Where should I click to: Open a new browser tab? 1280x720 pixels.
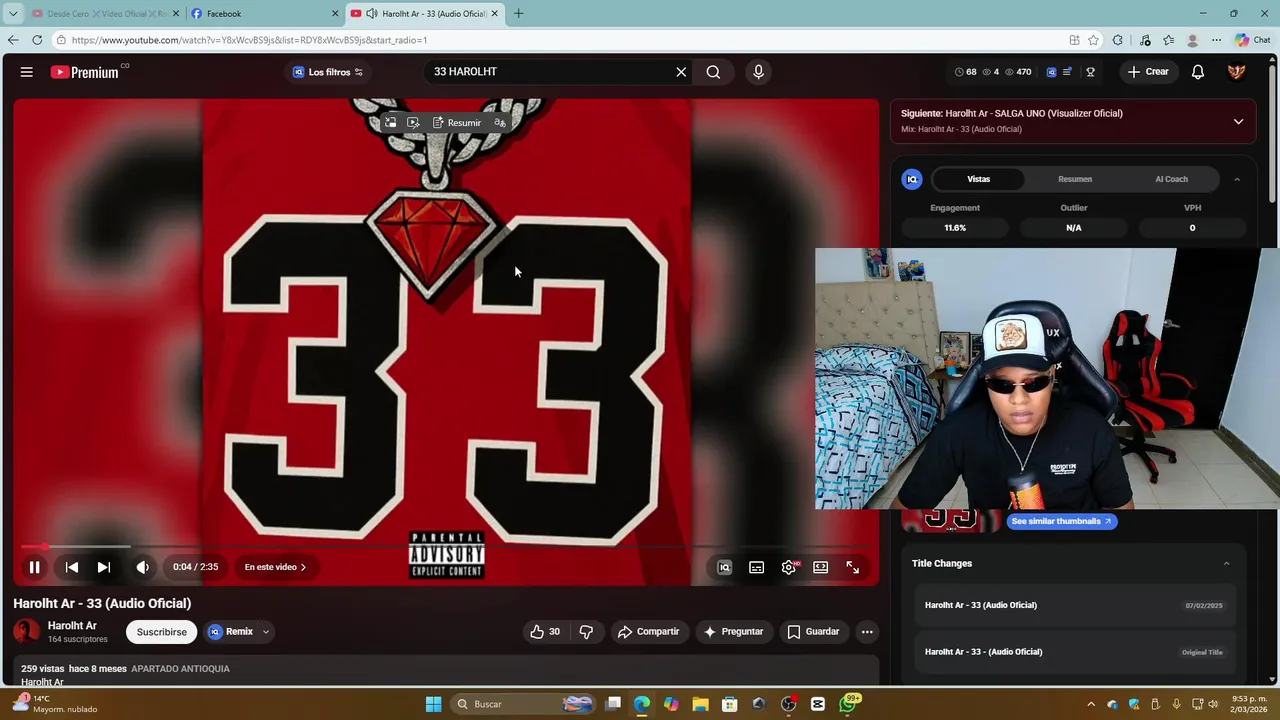[x=518, y=13]
